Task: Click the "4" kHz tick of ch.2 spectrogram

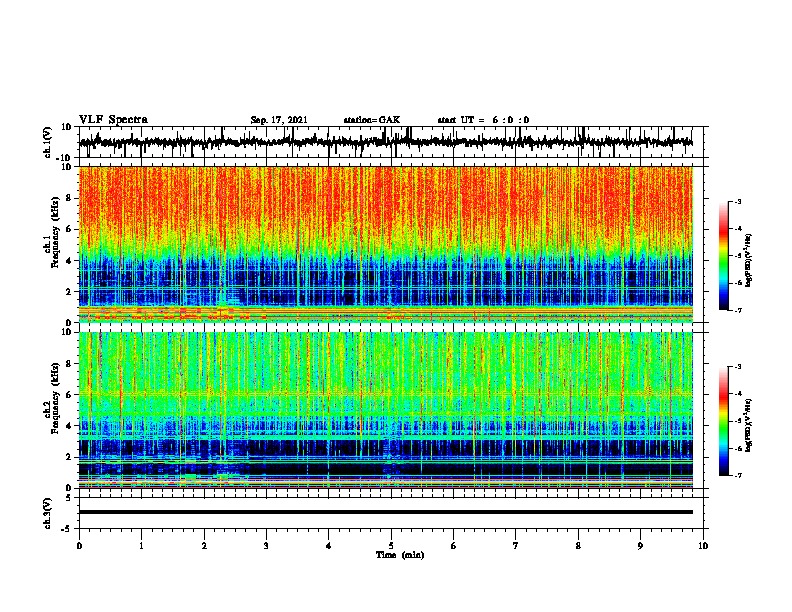Action: click(69, 426)
